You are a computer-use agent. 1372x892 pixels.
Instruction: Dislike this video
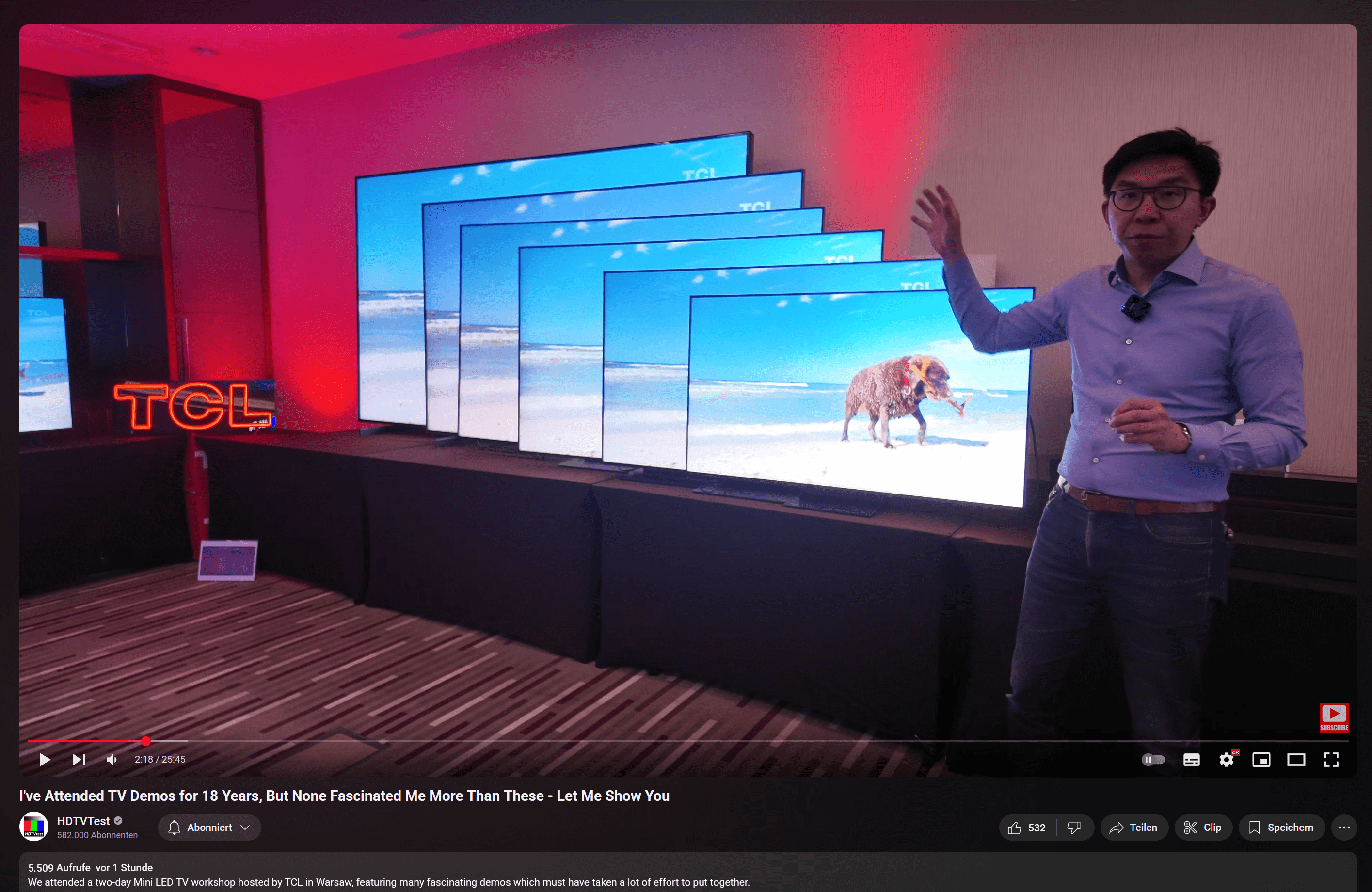coord(1074,828)
